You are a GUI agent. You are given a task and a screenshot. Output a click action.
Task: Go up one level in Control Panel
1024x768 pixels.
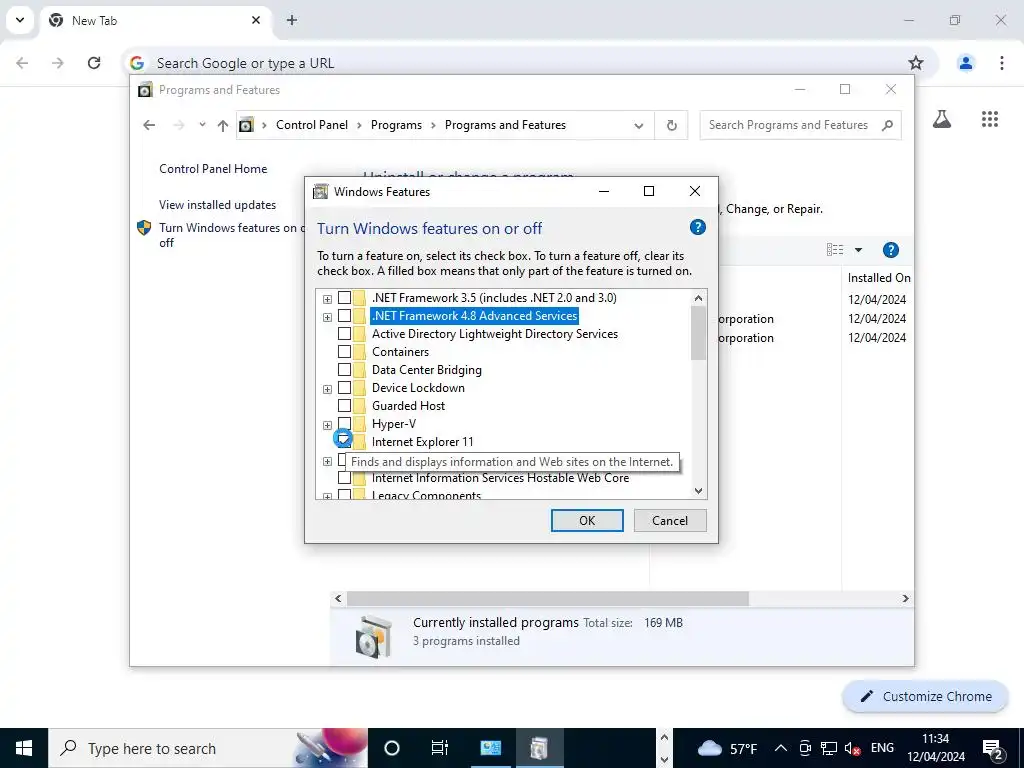(223, 125)
